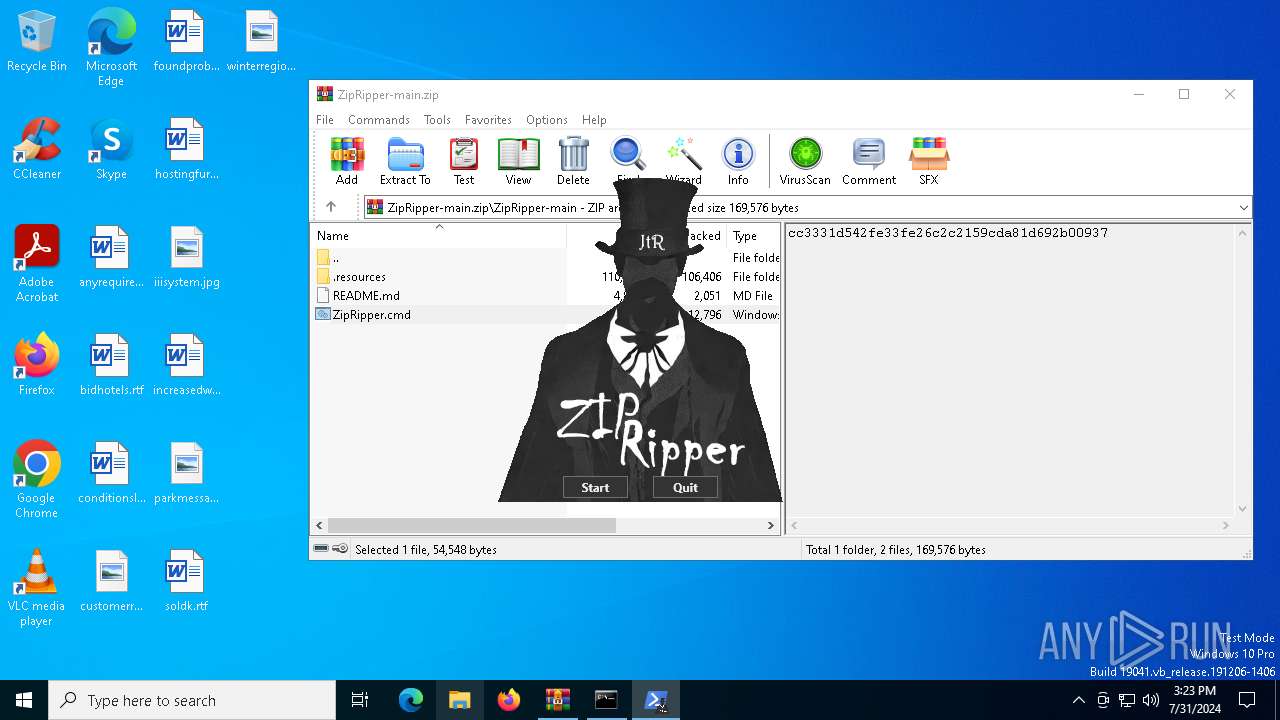
Task: Open Adobe Acrobat desktop shortcut
Action: click(37, 265)
